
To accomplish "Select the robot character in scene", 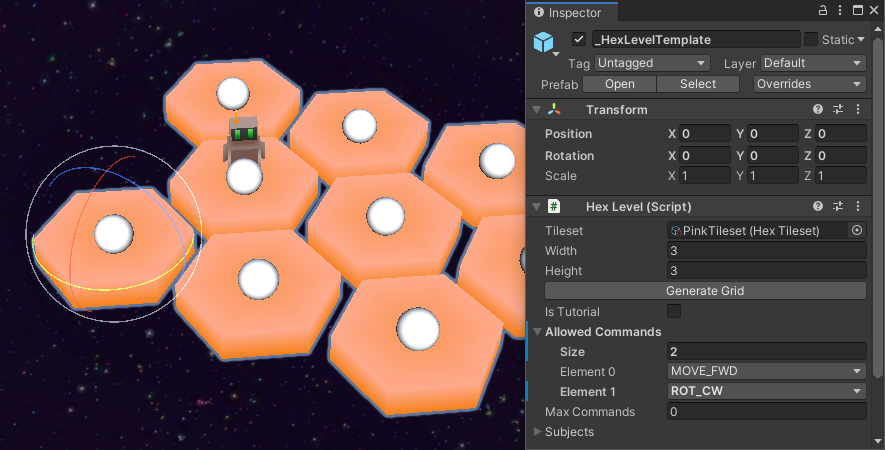I will [243, 139].
